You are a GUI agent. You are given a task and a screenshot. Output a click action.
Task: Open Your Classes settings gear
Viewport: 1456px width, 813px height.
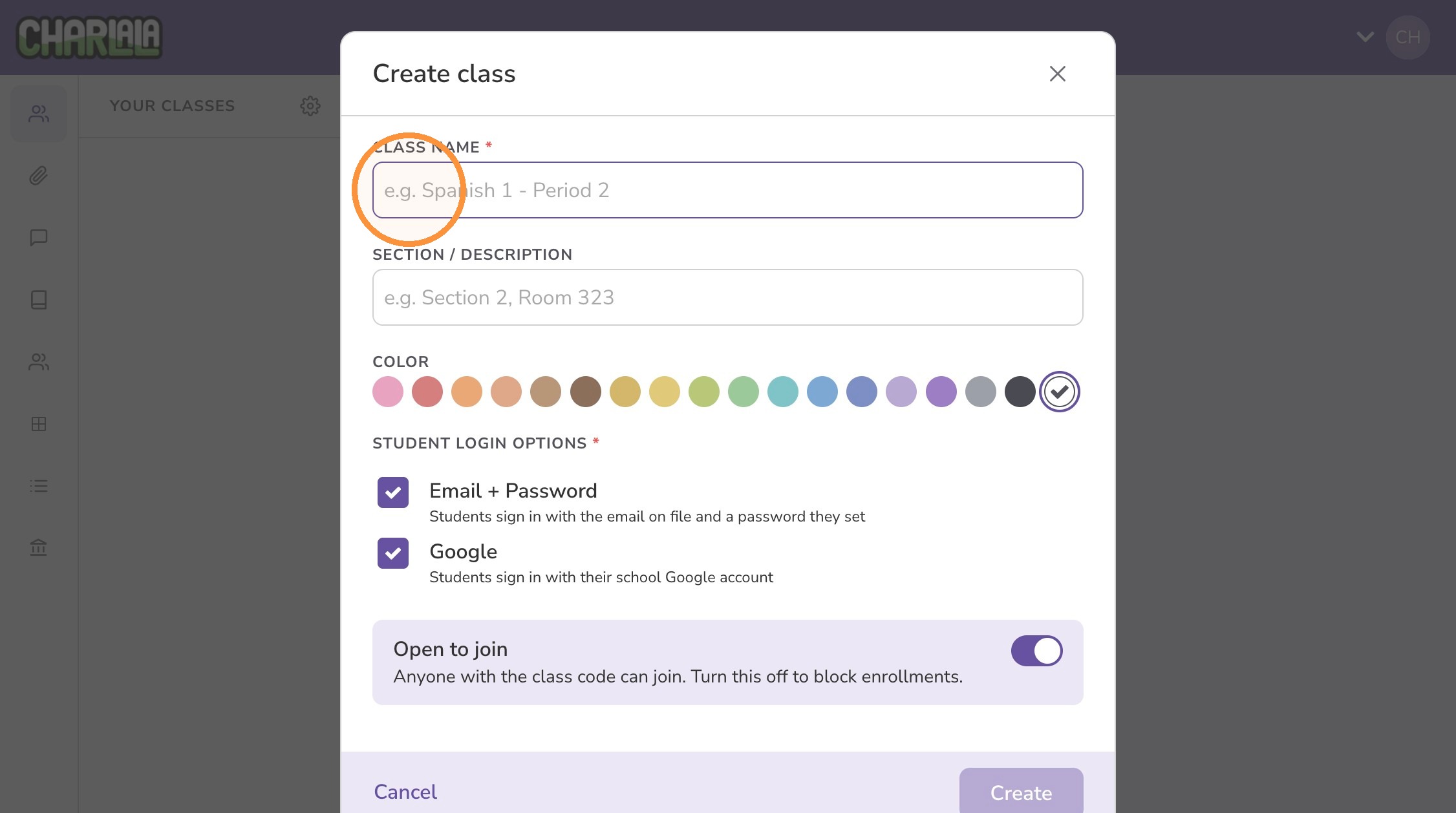(x=310, y=106)
